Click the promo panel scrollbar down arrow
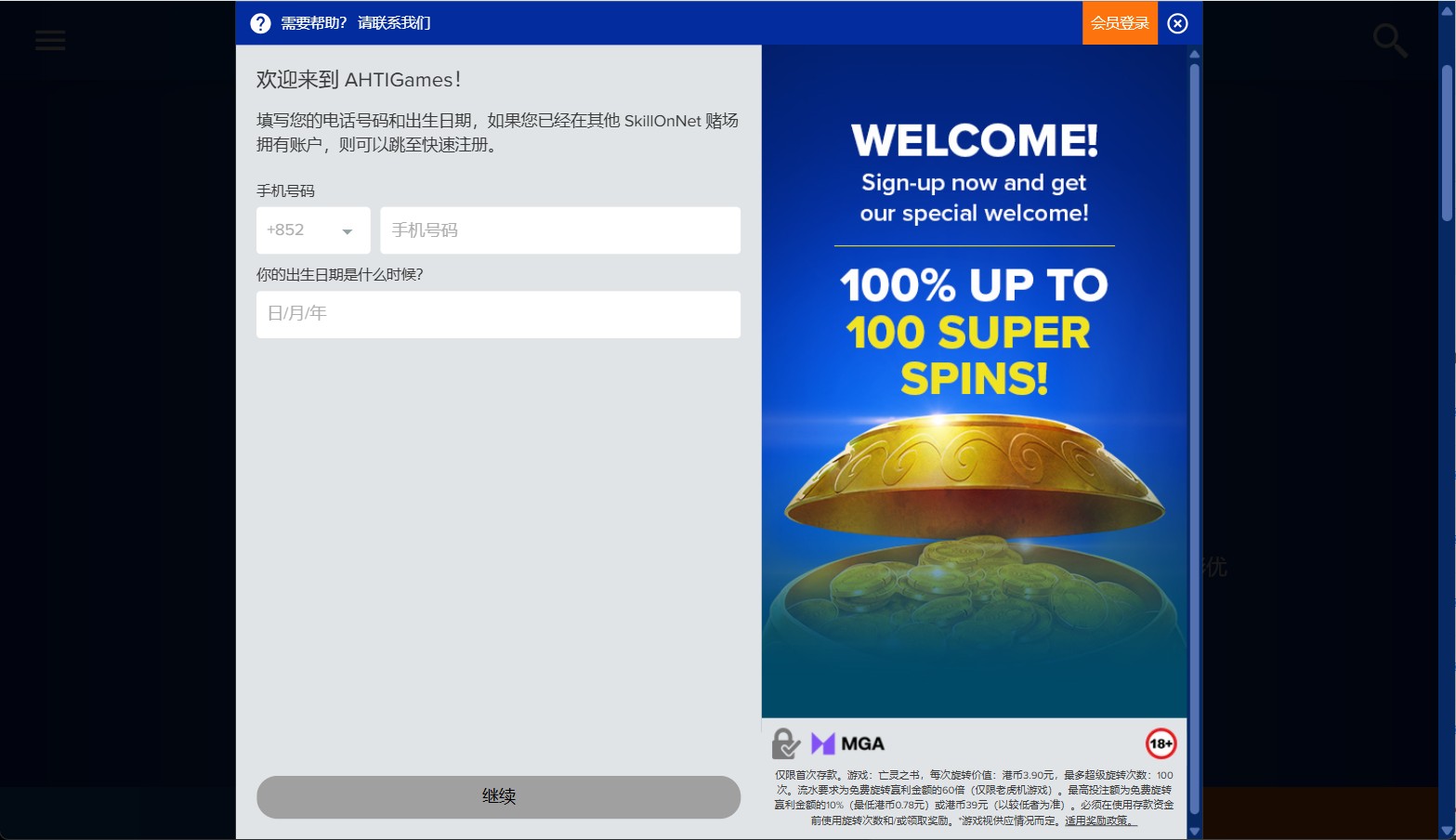 1195,832
